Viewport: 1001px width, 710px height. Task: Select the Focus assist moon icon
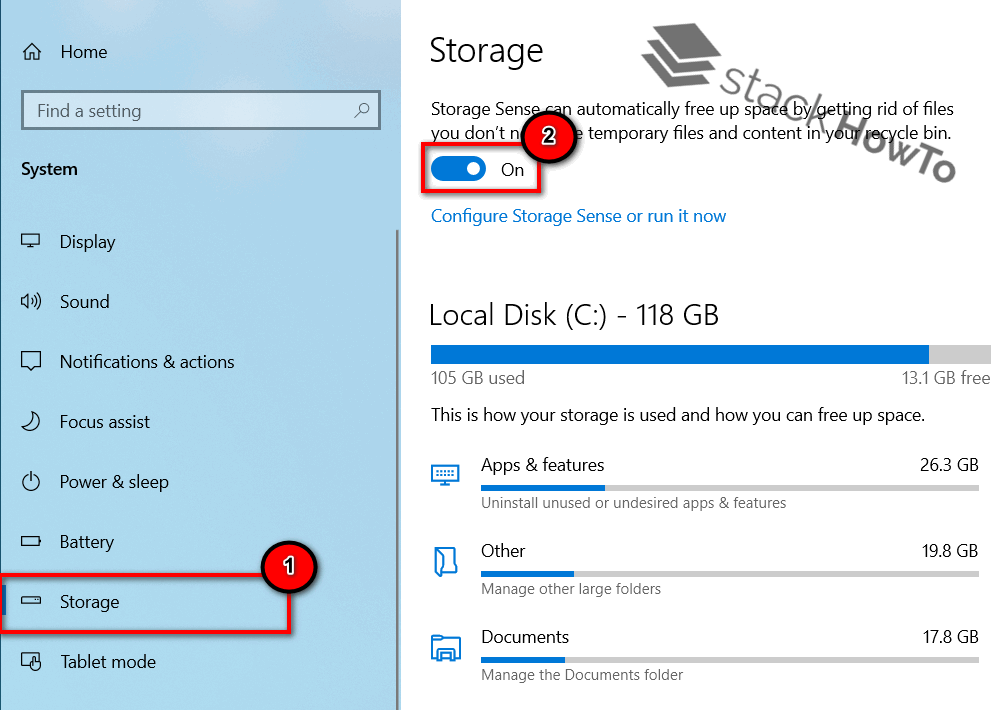(31, 422)
